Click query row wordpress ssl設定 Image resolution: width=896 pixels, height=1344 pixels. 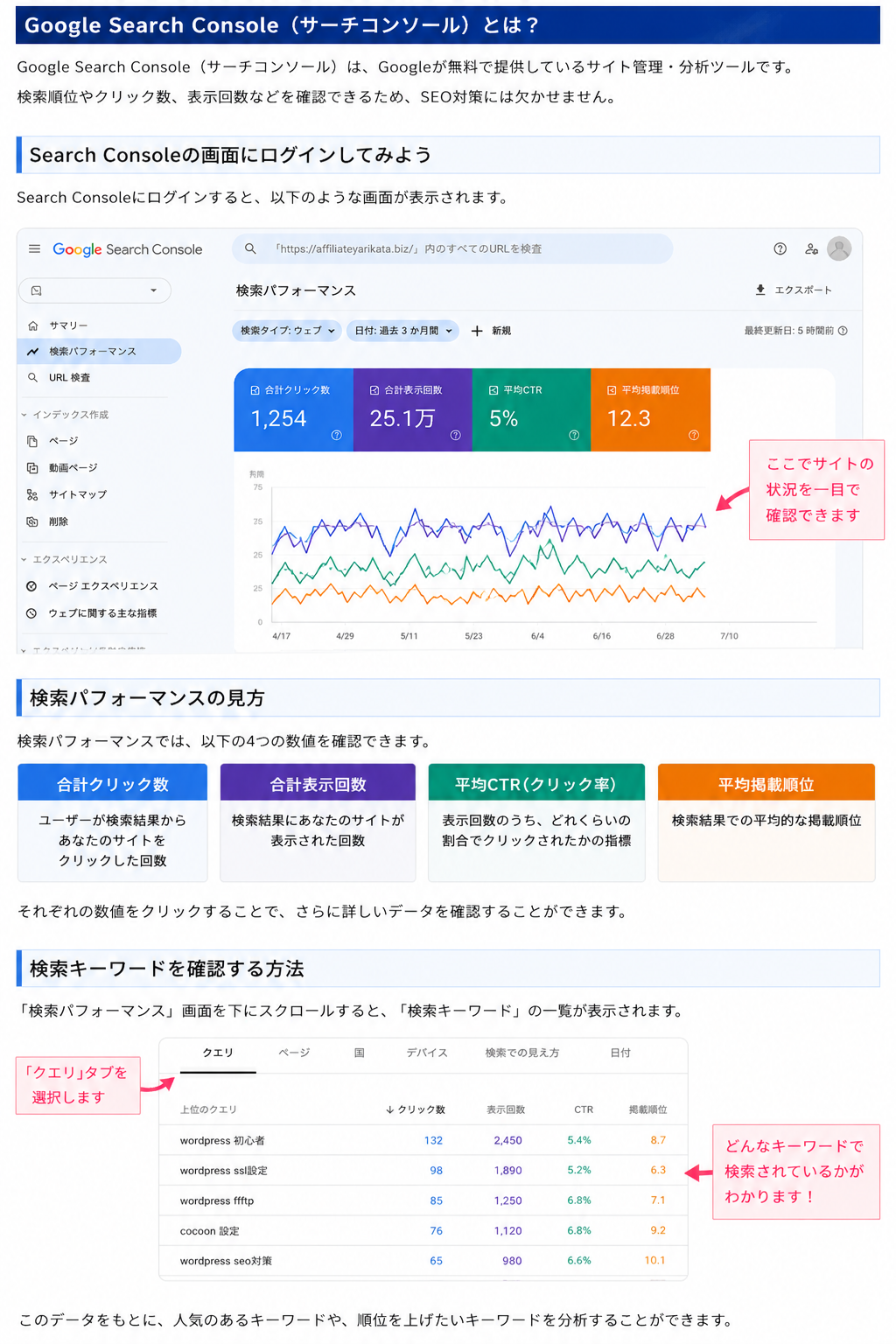point(423,1171)
